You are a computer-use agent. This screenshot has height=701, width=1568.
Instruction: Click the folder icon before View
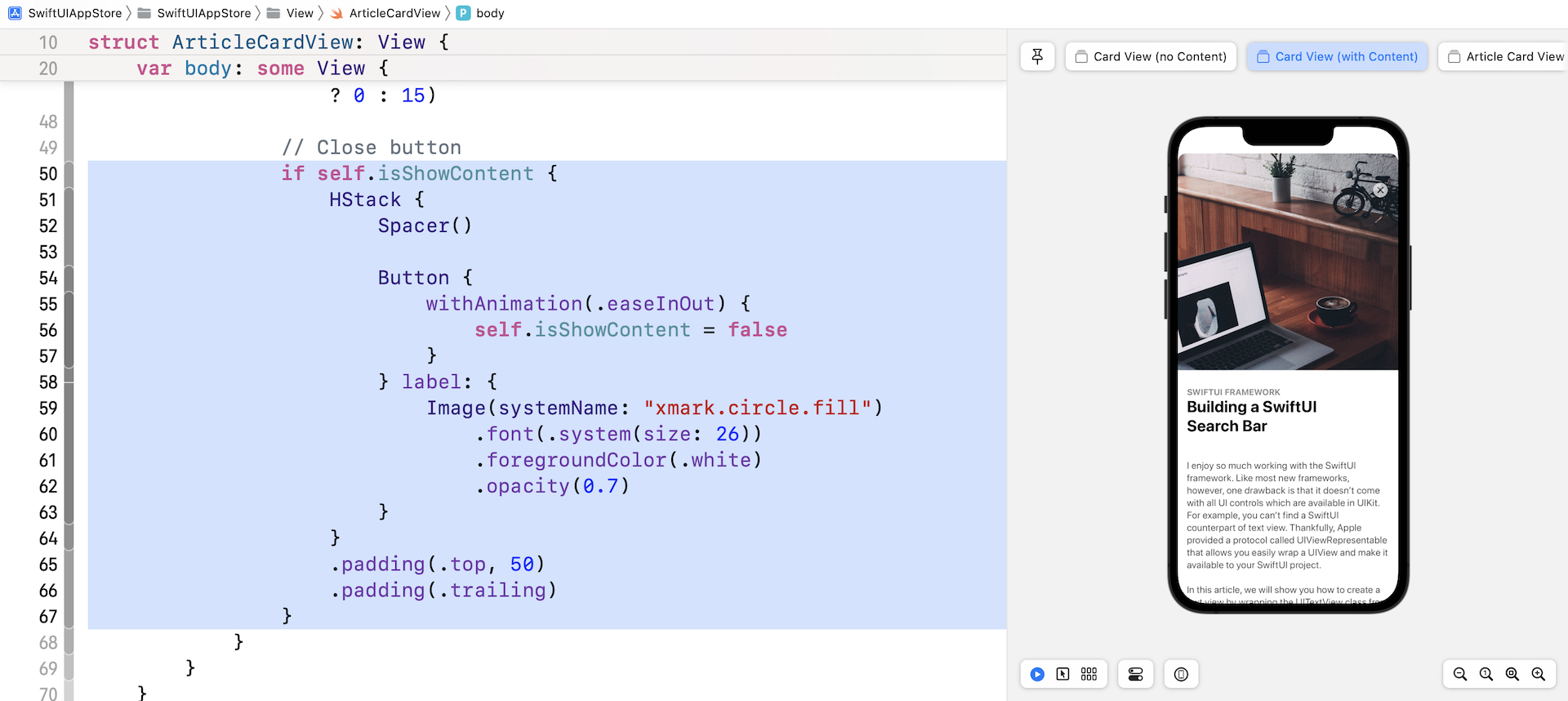coord(274,13)
